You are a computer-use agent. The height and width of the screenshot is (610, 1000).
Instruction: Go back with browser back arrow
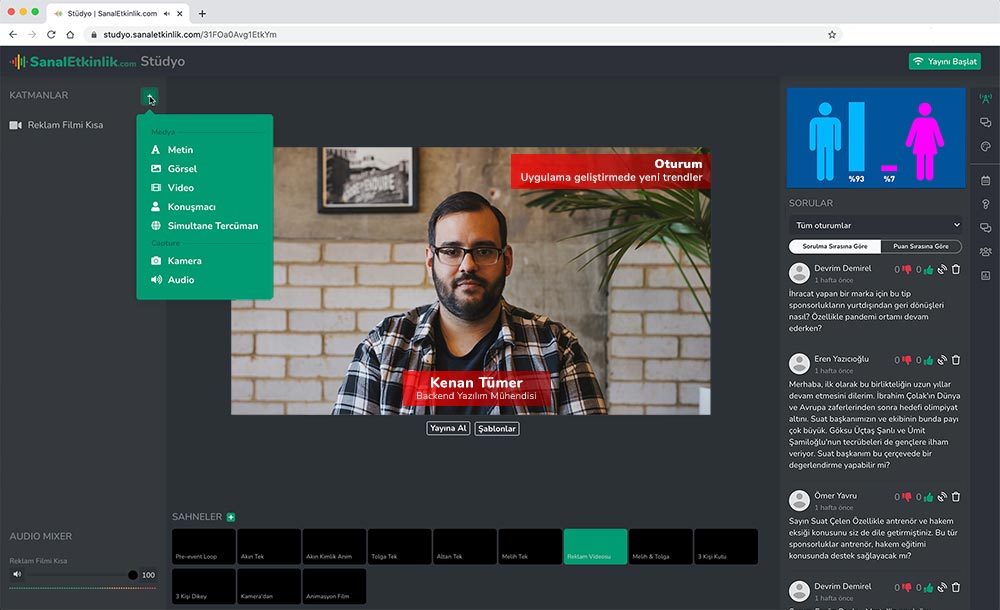(13, 34)
